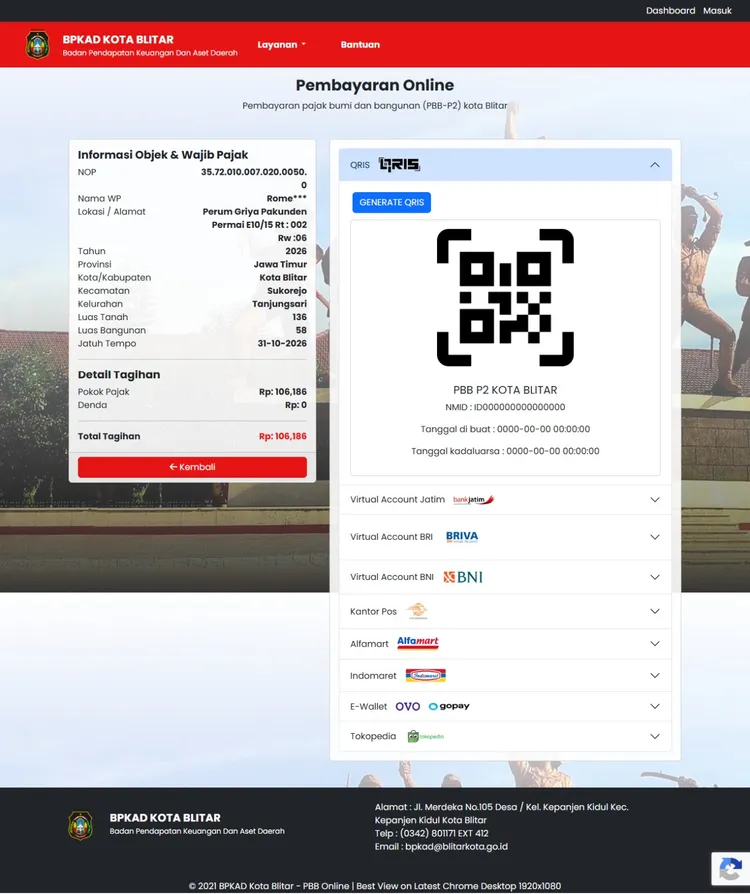
Task: Click the Bank Jatim logo
Action: pos(473,499)
